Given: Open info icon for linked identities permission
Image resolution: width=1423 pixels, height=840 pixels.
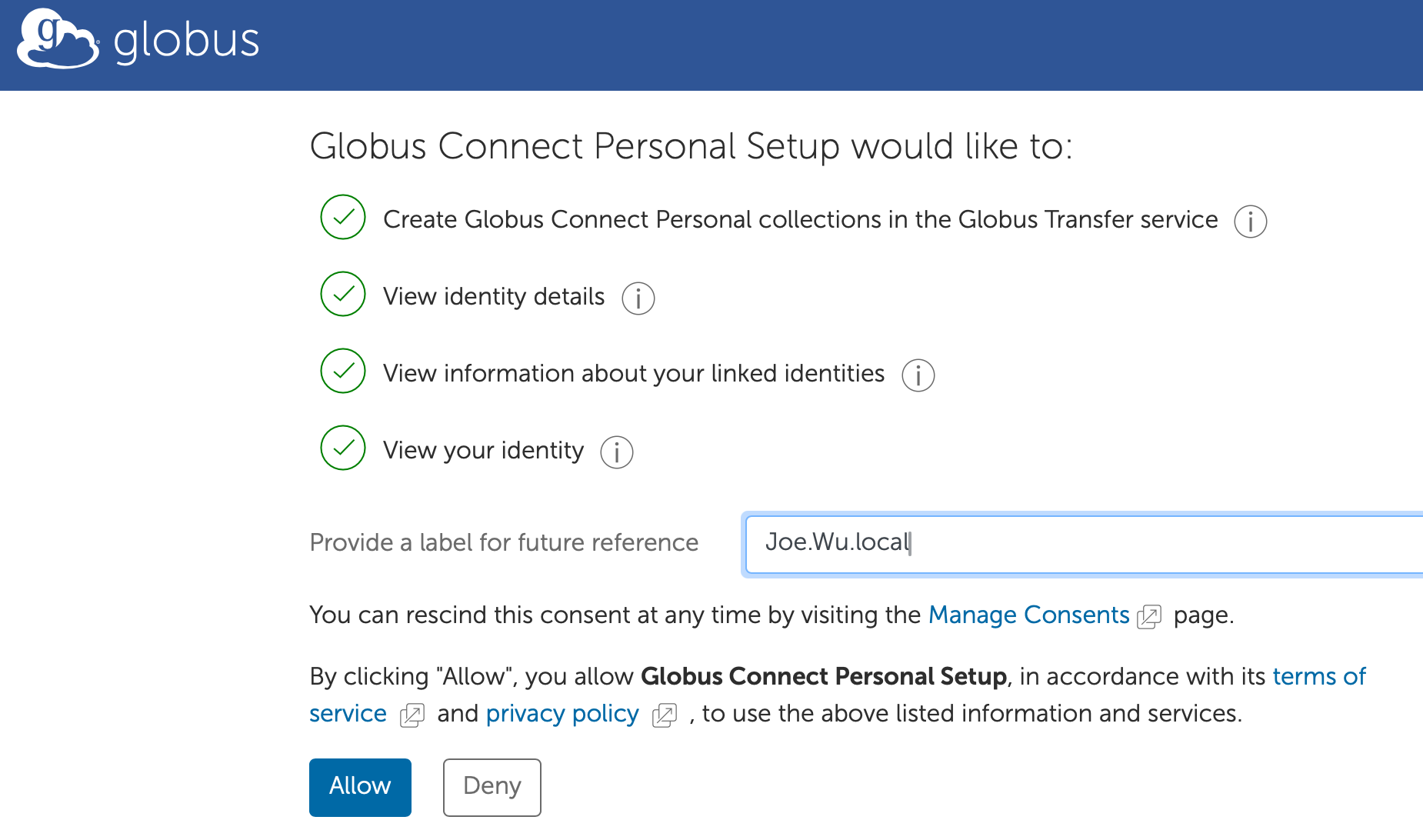Looking at the screenshot, I should (x=918, y=375).
